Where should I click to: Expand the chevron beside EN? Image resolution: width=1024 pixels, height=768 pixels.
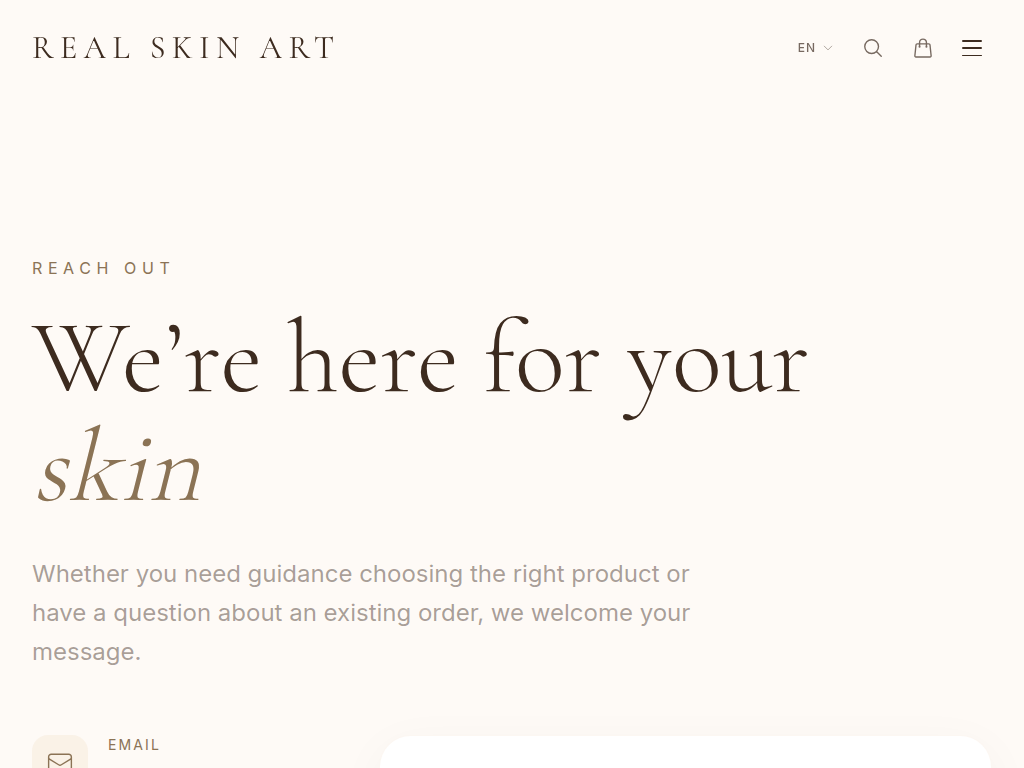(828, 48)
